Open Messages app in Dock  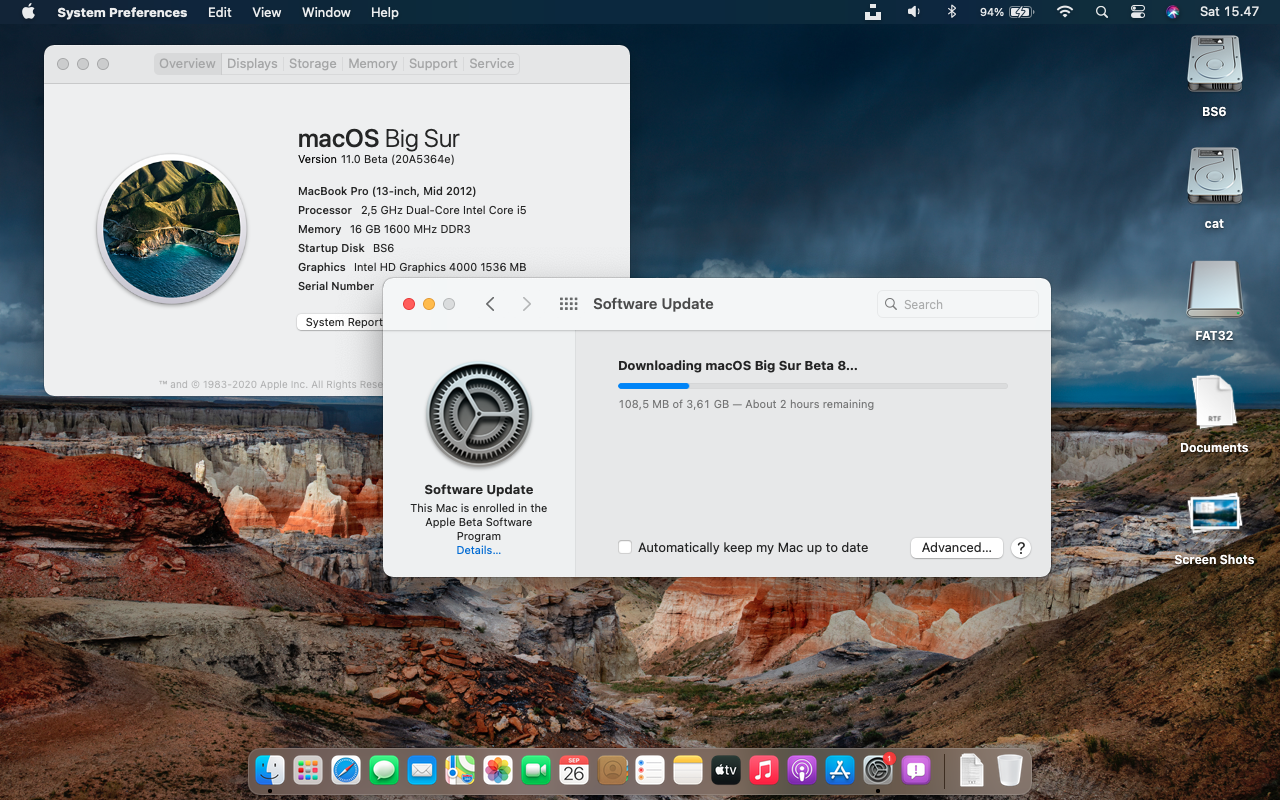384,770
